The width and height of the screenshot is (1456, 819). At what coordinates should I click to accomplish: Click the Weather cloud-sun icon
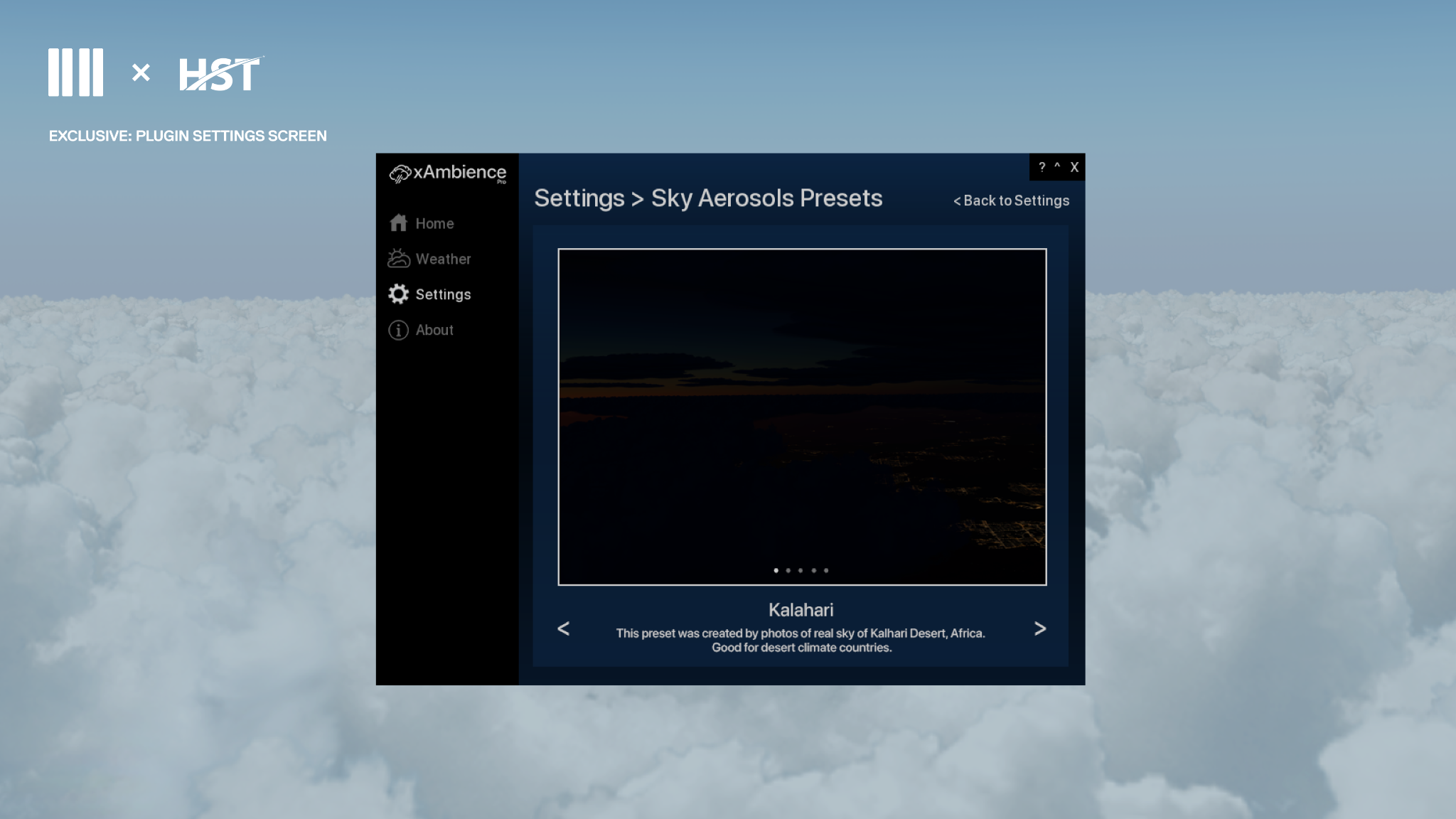[x=398, y=259]
